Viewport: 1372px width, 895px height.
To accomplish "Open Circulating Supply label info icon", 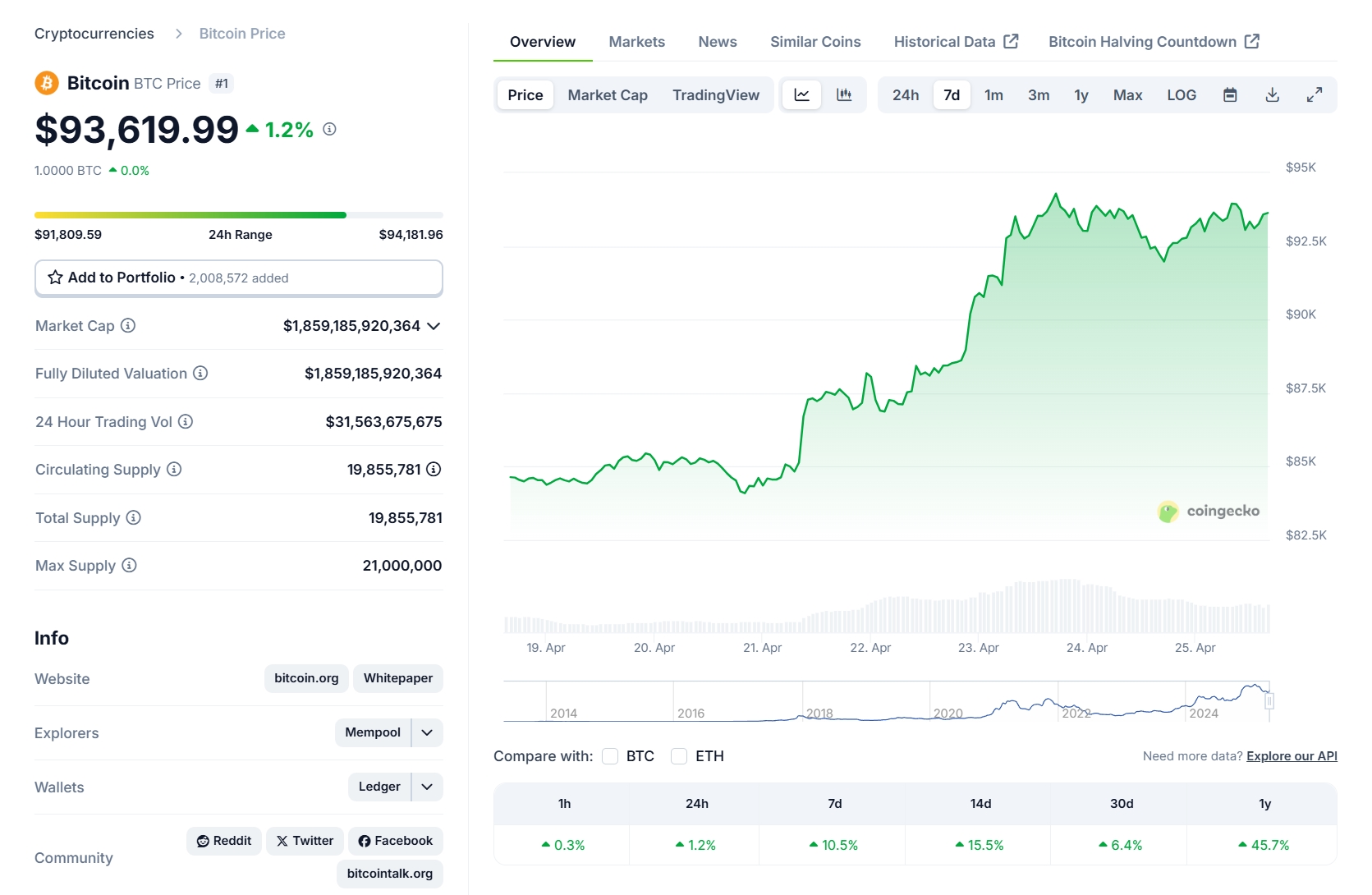I will click(174, 469).
